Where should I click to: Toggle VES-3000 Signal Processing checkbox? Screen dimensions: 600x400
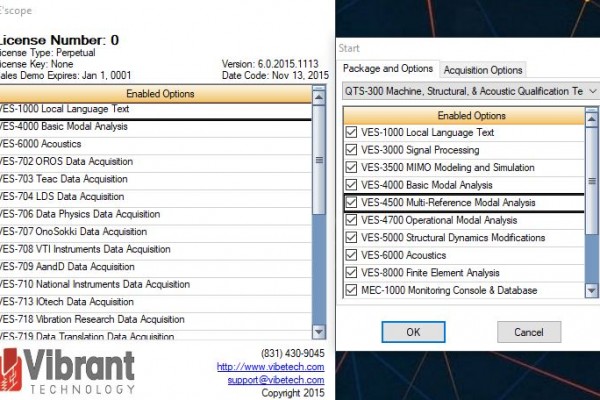350,150
